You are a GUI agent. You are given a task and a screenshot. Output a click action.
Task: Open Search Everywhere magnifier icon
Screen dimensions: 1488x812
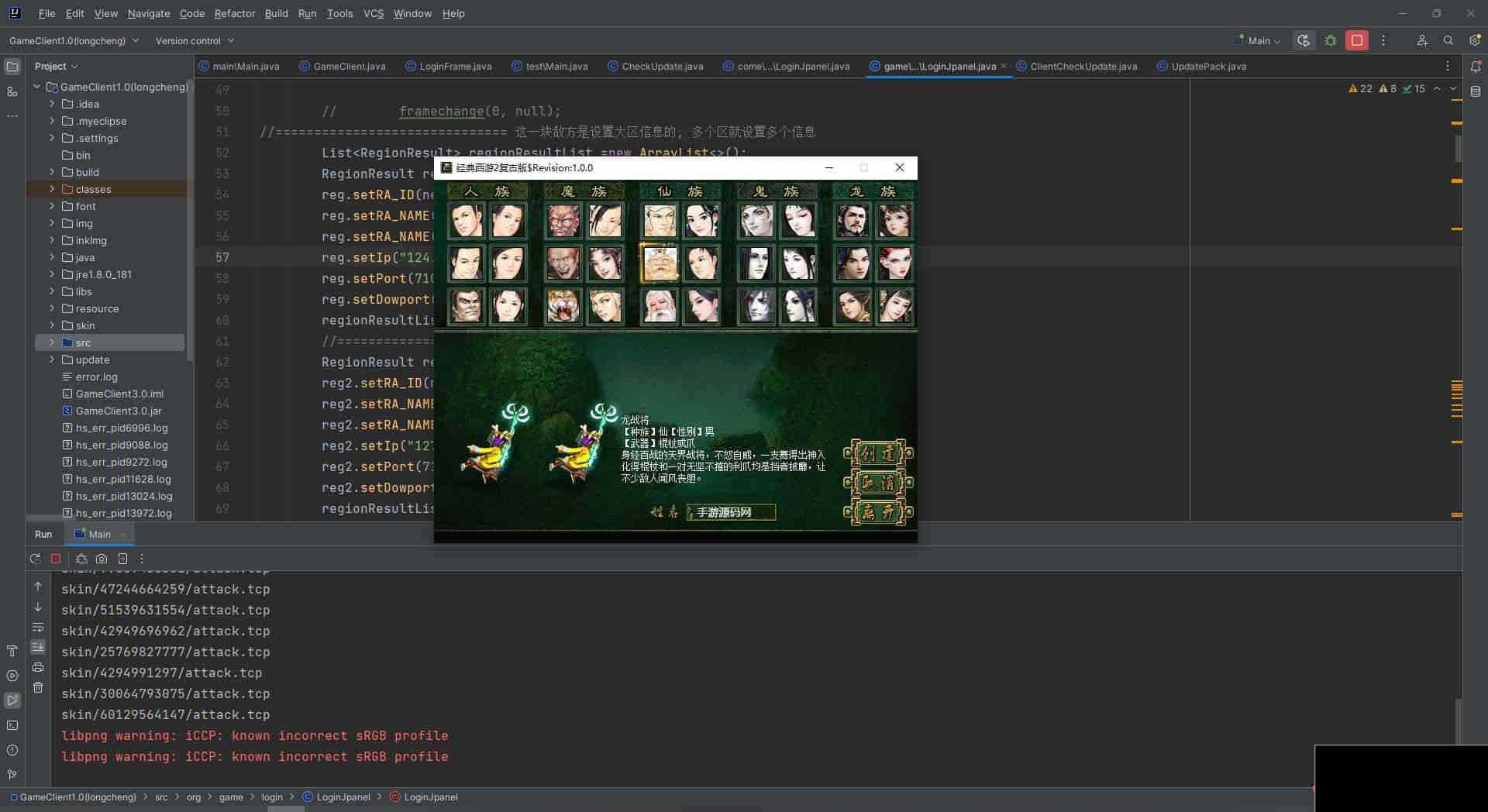coord(1448,40)
